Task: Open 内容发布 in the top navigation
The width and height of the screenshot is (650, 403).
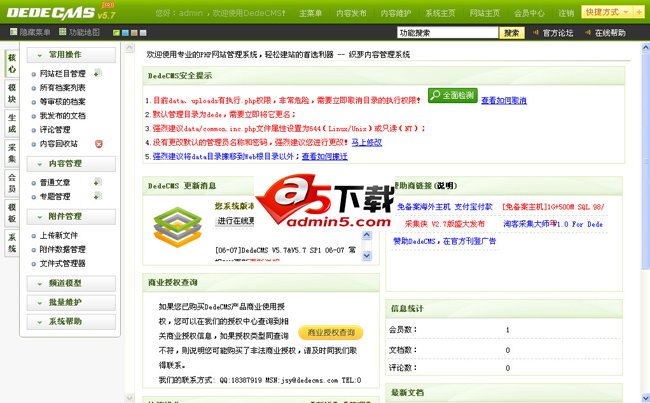Action: (351, 13)
